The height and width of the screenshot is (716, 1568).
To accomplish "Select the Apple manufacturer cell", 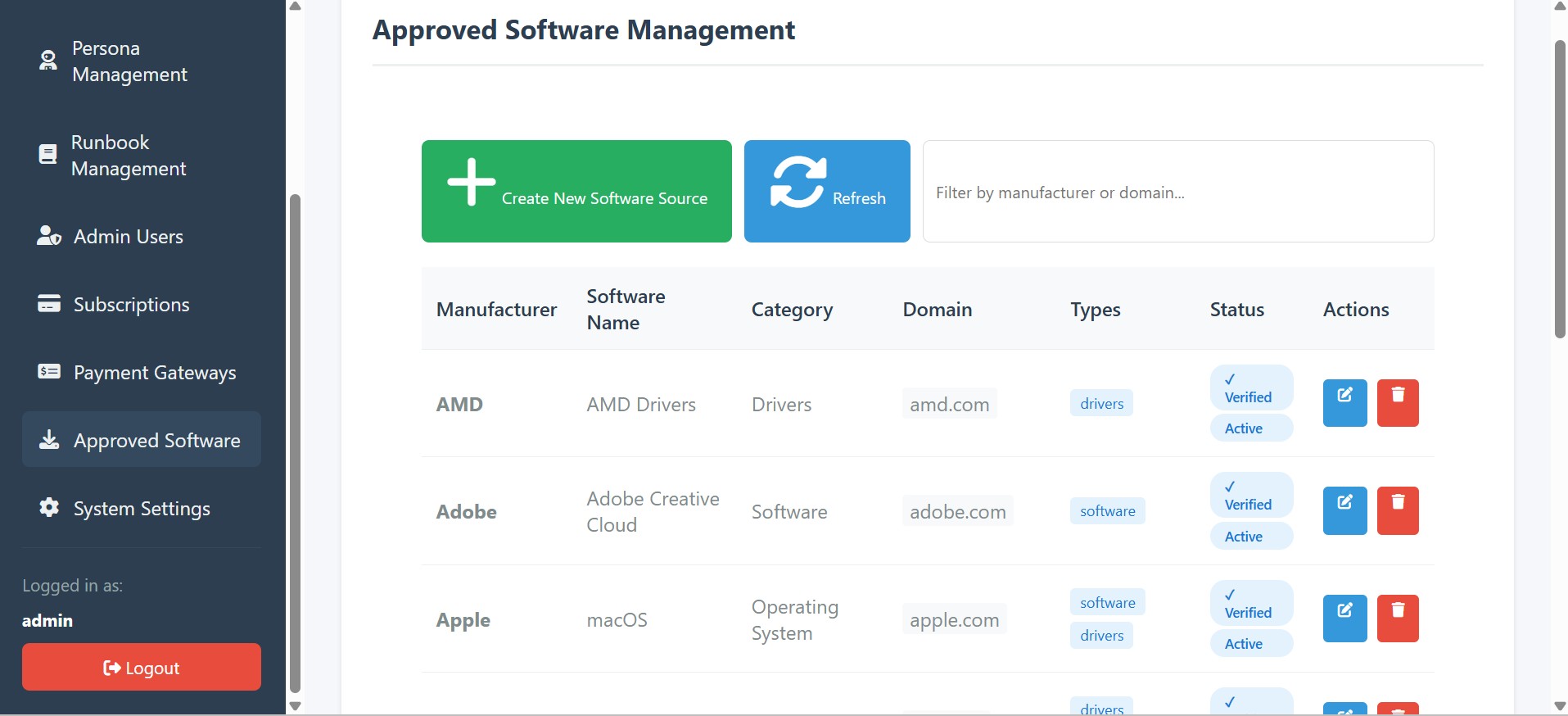I will [463, 619].
